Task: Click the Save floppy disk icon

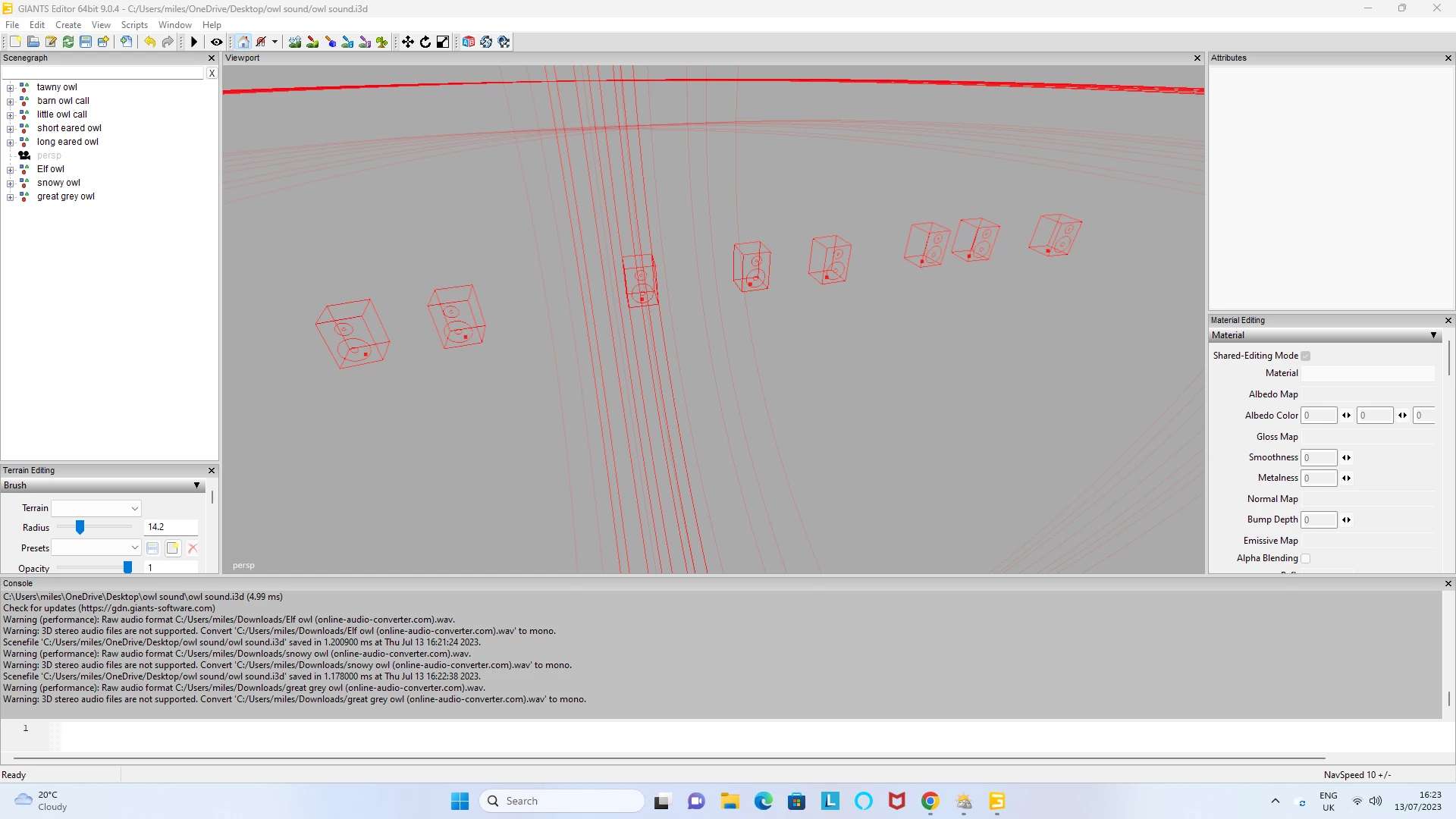Action: coord(86,42)
